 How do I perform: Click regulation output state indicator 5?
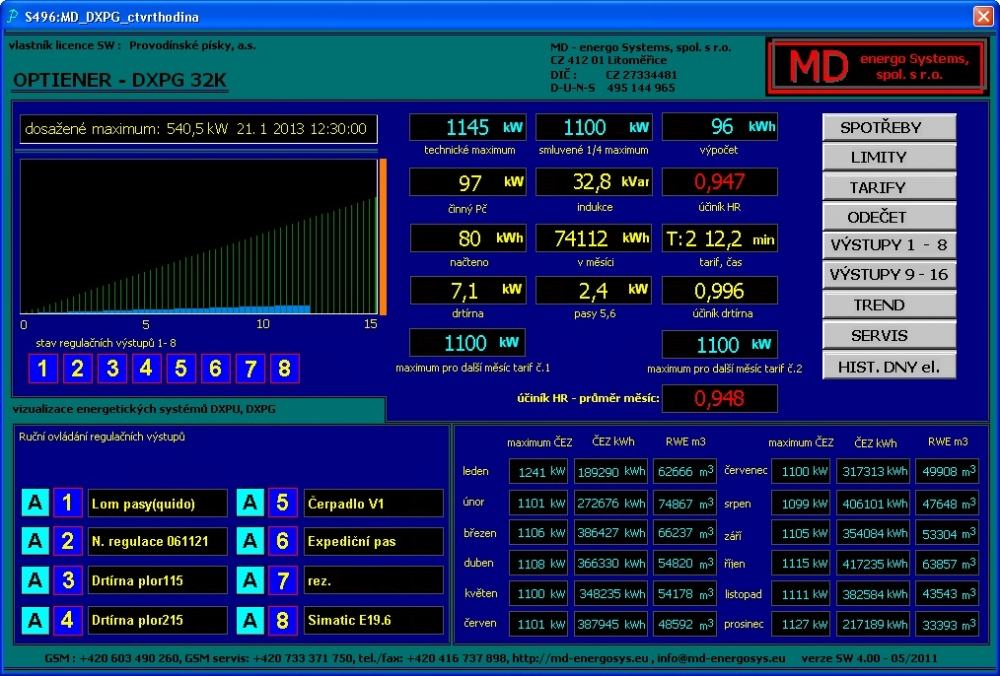tap(181, 369)
